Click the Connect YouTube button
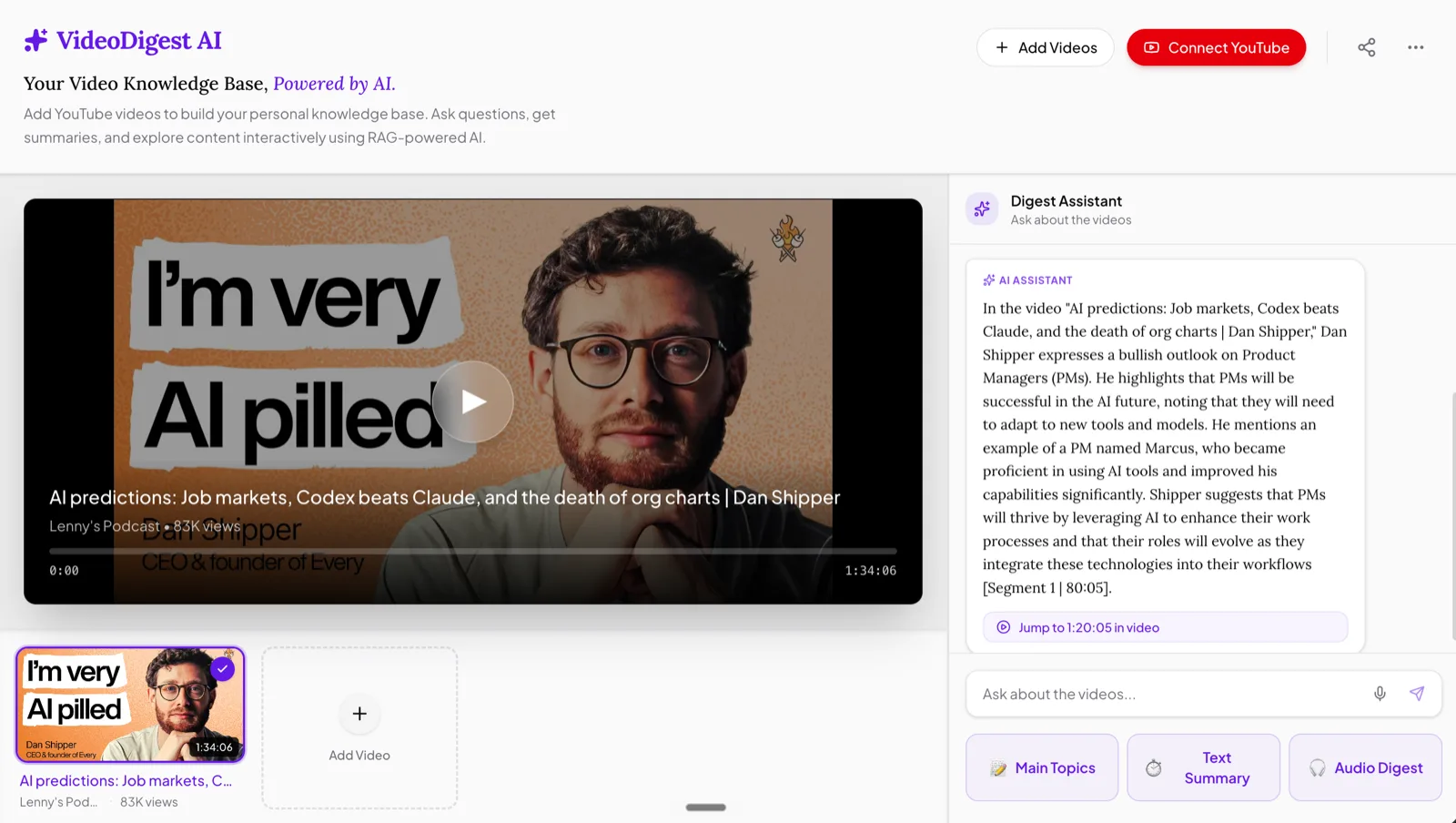Image resolution: width=1456 pixels, height=823 pixels. pos(1217,47)
